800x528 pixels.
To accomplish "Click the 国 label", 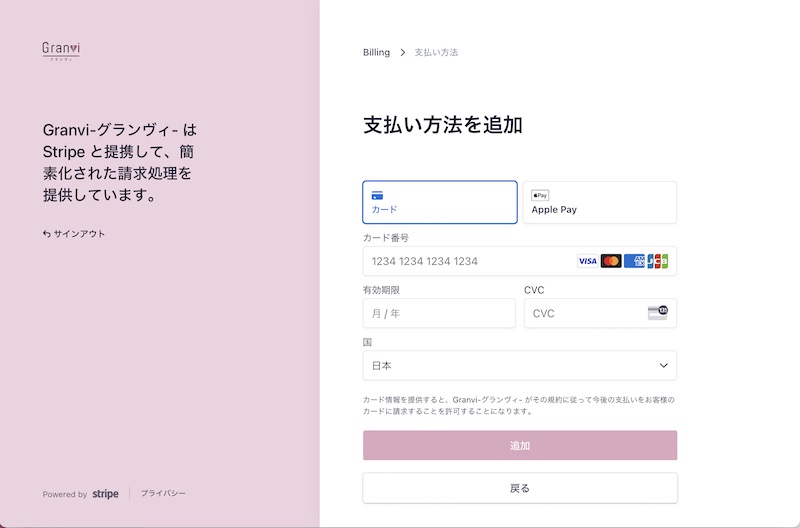I will [x=367, y=342].
